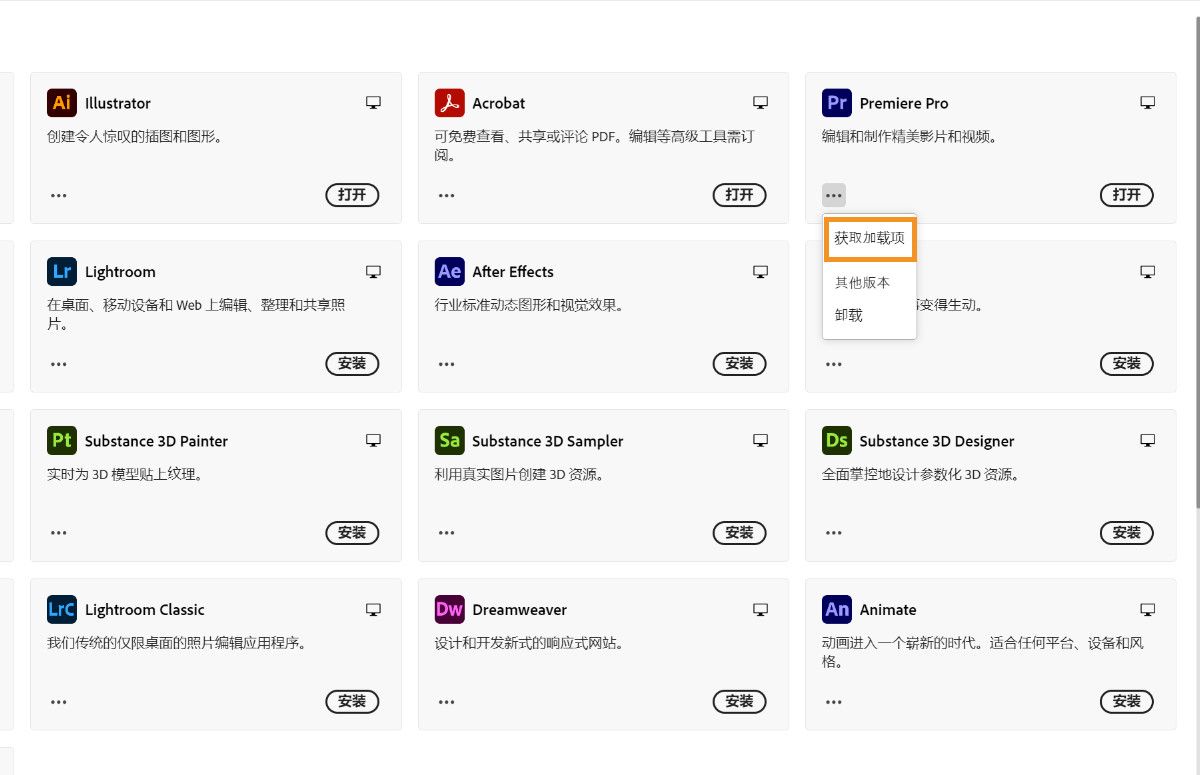Select 获取加载项 in the open menu
Viewport: 1200px width, 775px height.
click(868, 238)
